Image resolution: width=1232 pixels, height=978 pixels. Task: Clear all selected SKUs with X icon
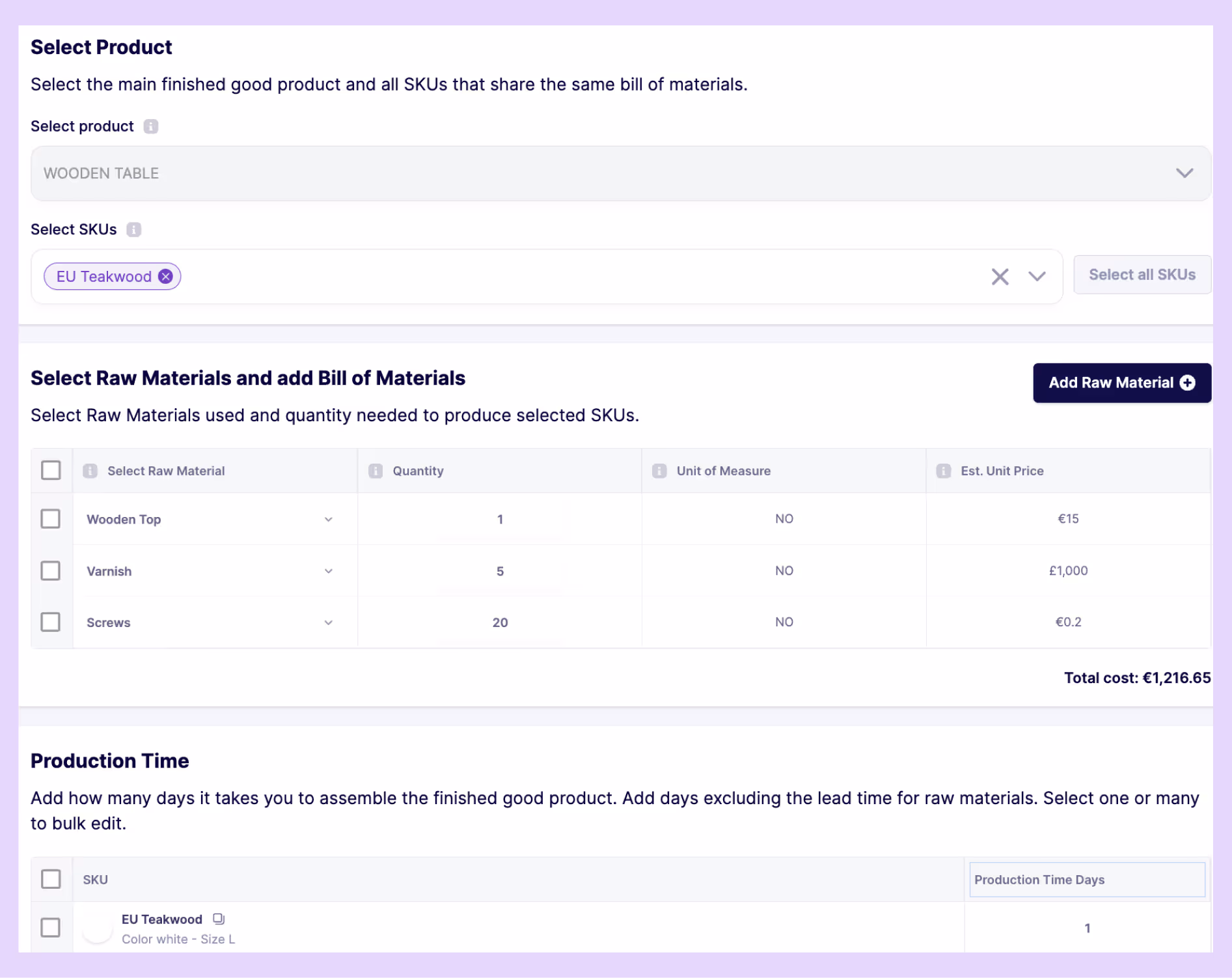pyautogui.click(x=1000, y=277)
